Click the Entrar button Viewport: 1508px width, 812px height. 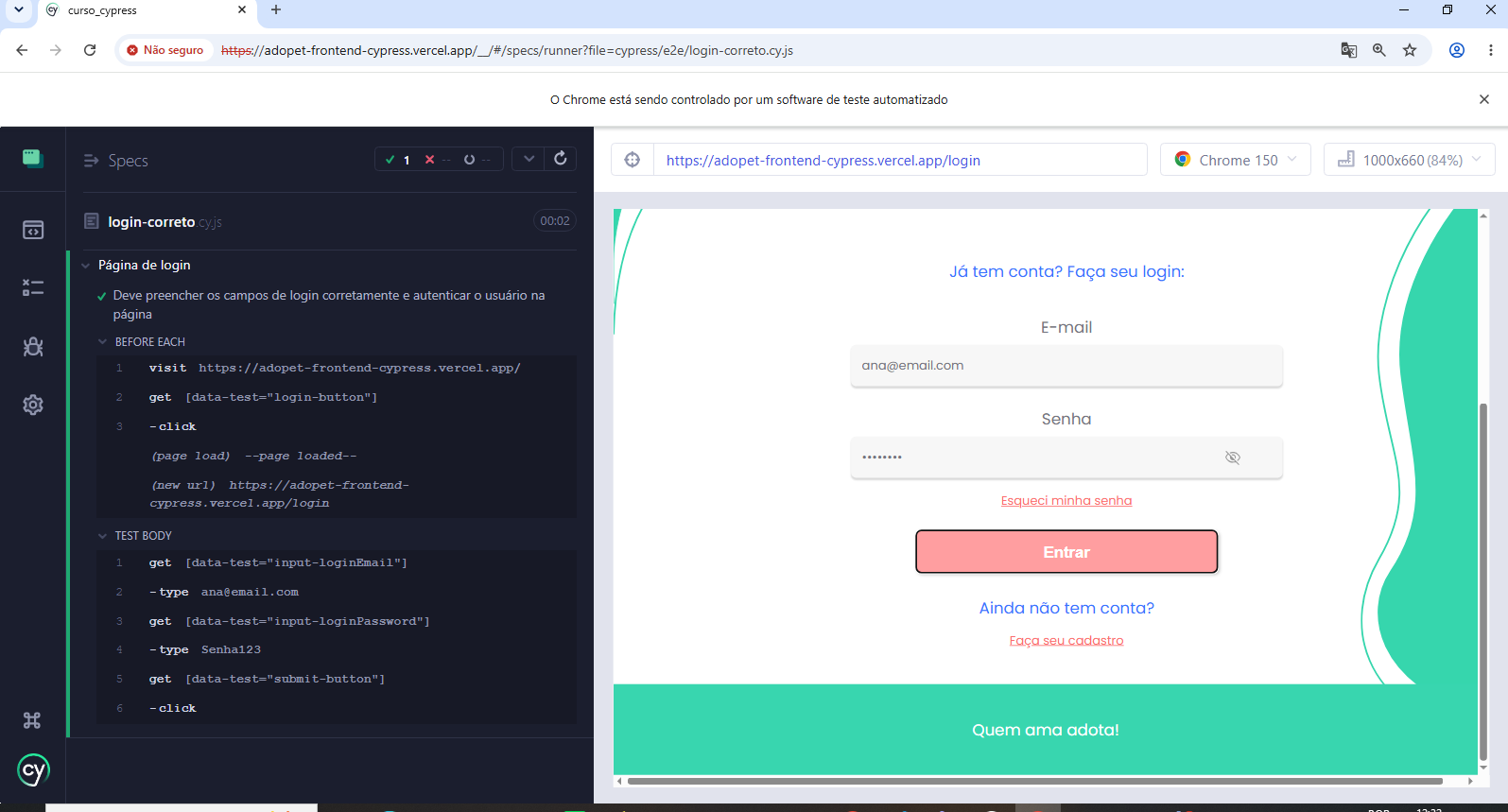tap(1066, 552)
